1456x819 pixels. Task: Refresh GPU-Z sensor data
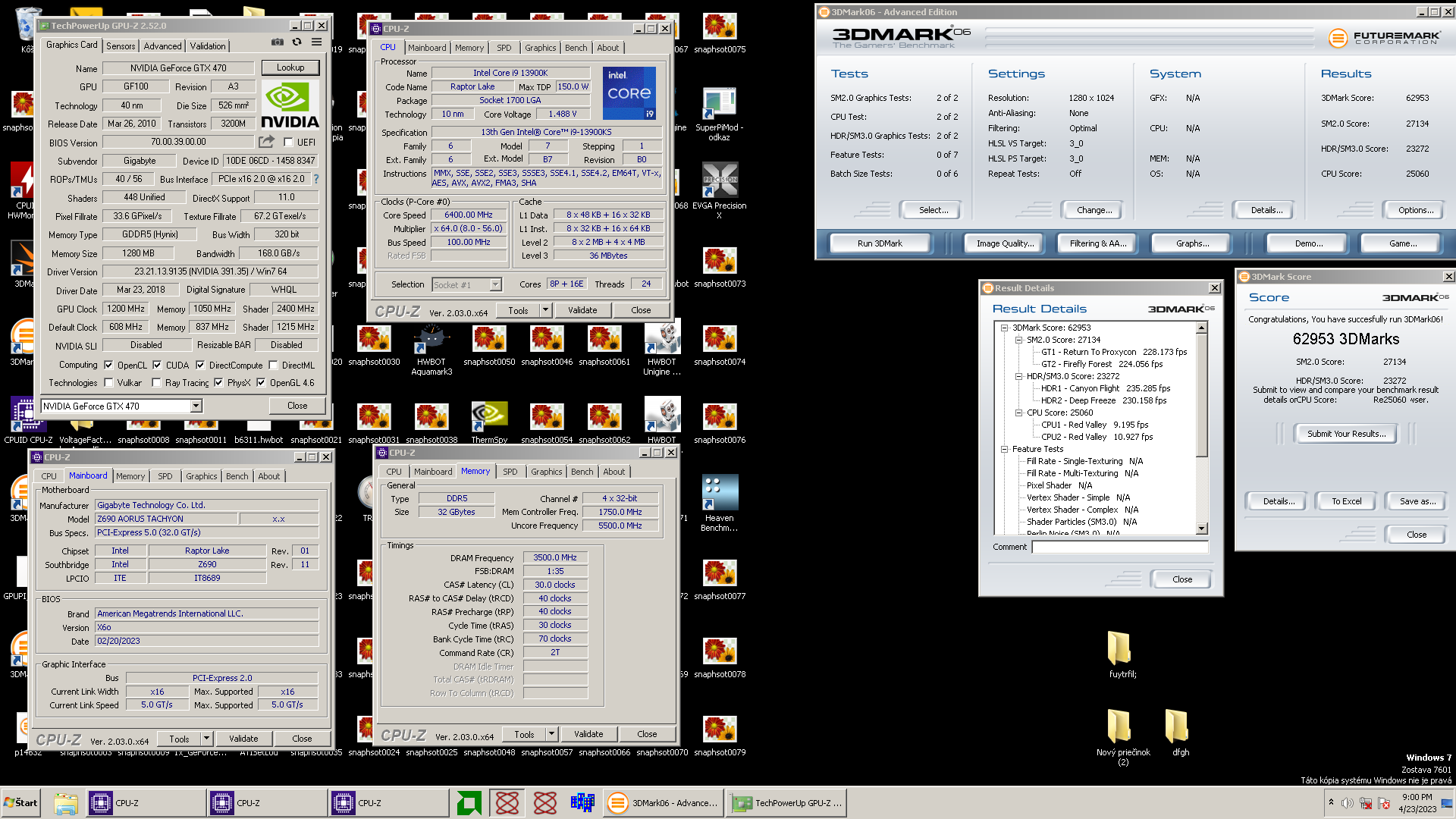pos(297,42)
